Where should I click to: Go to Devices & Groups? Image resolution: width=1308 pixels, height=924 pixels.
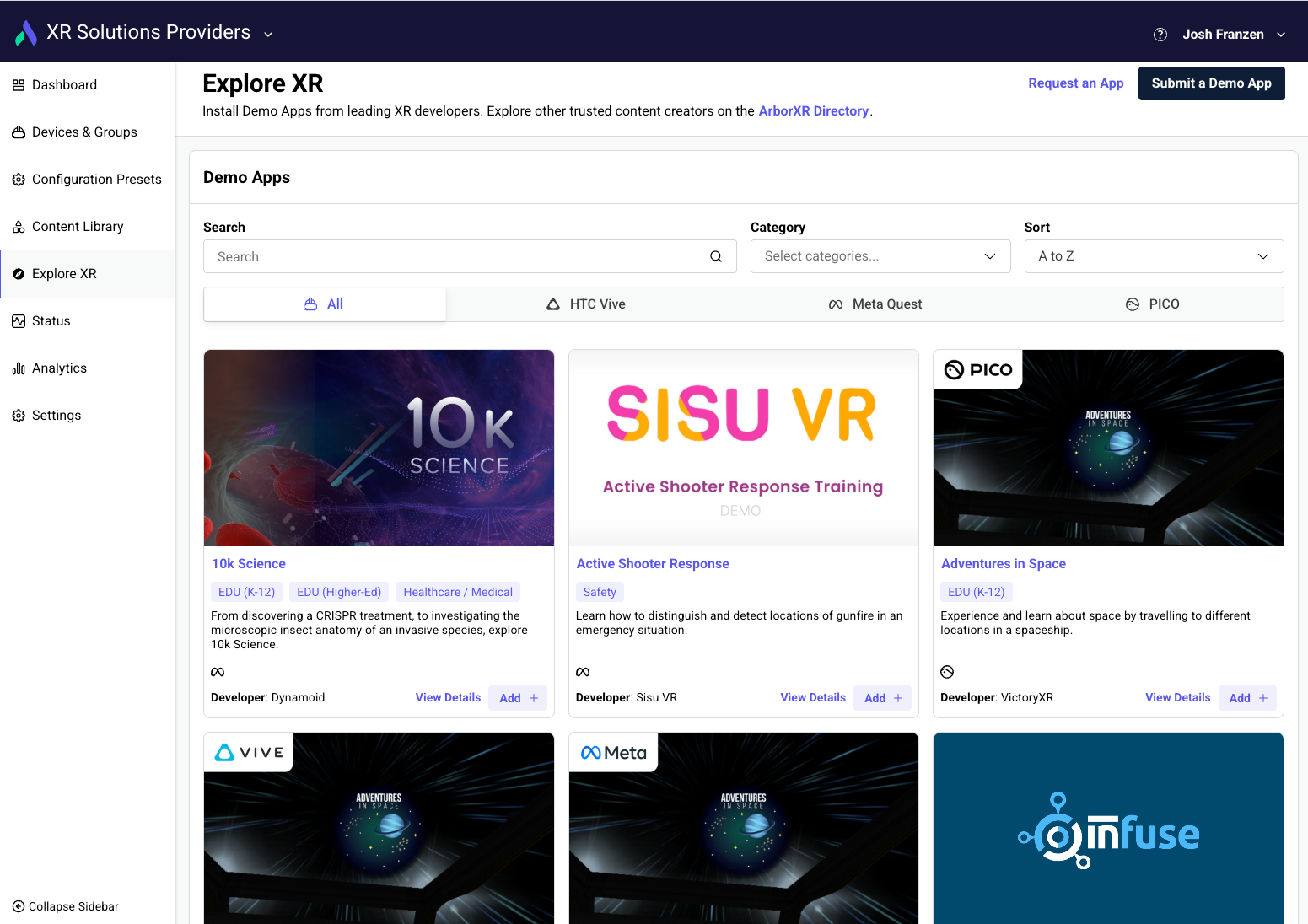click(x=88, y=132)
